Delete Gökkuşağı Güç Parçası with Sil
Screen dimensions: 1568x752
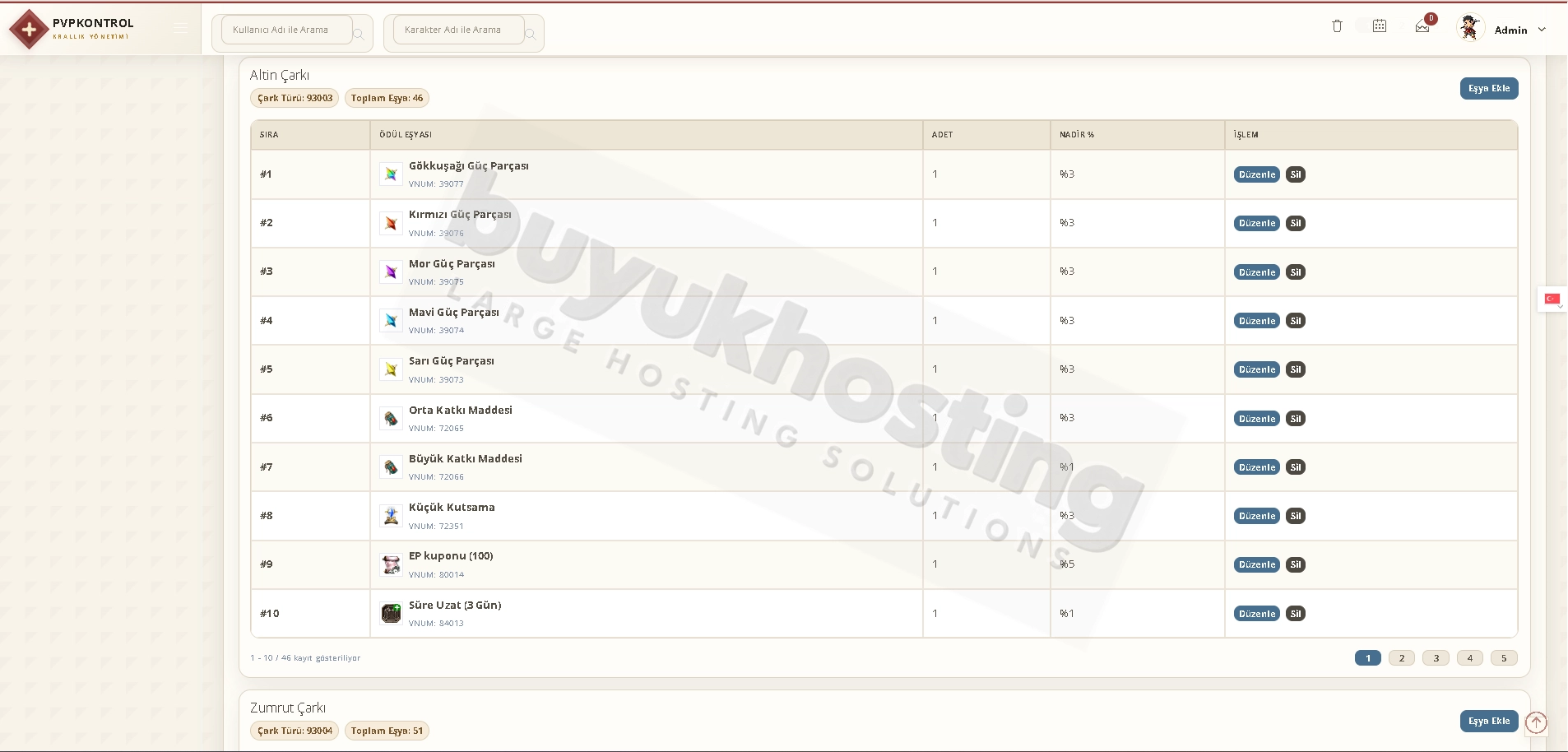tap(1296, 174)
